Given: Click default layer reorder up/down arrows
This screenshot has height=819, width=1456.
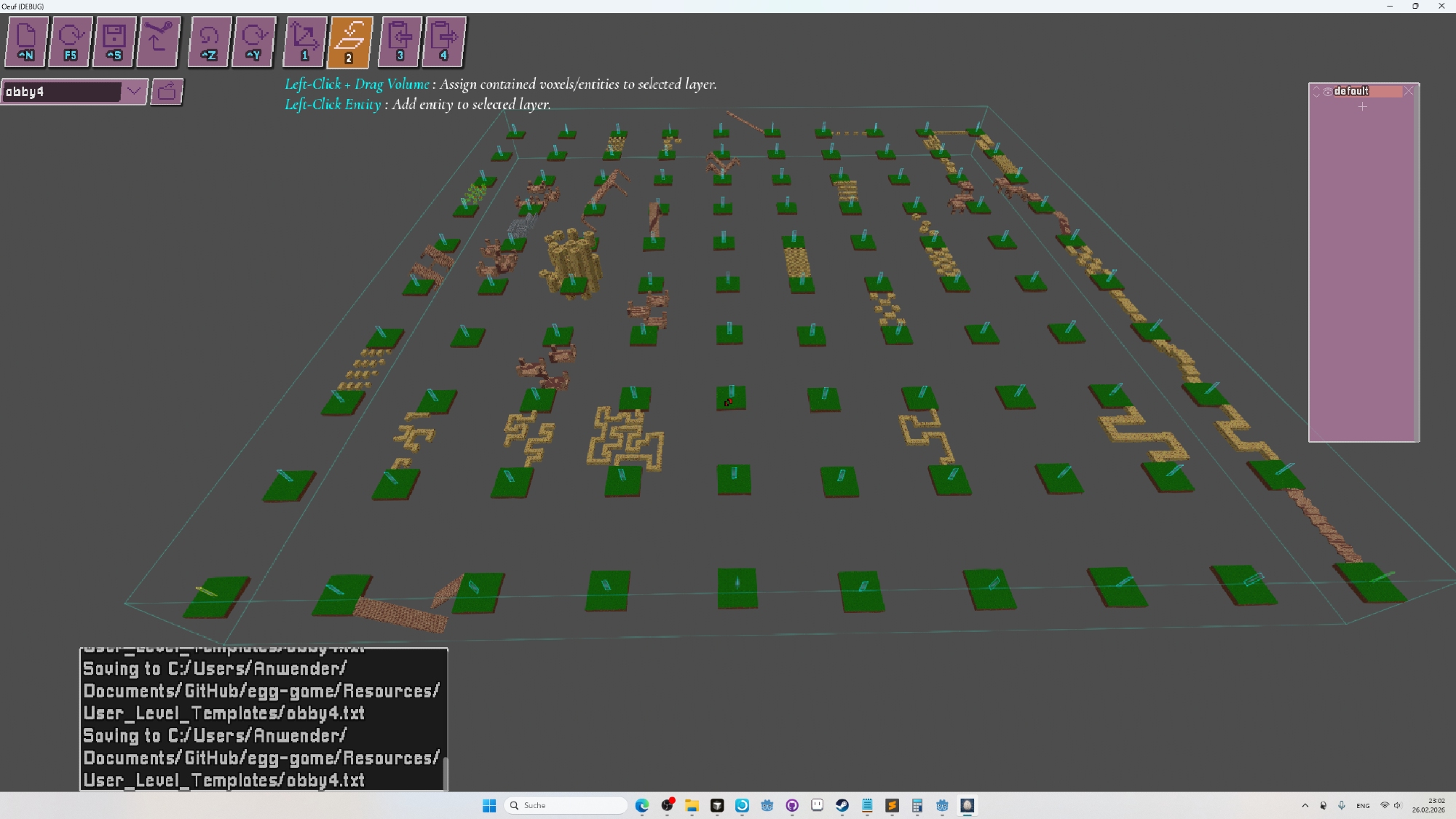Looking at the screenshot, I should 1316,92.
